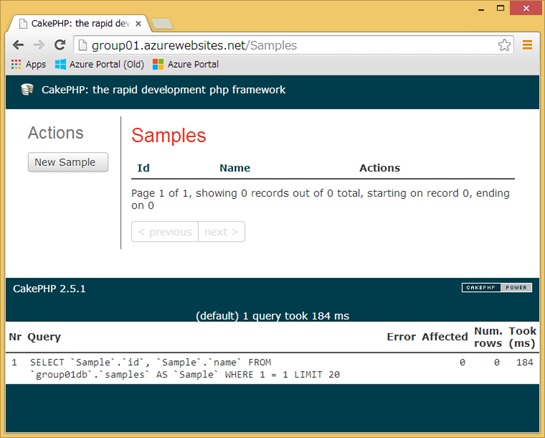This screenshot has width=545, height=438.
Task: Click the 'Took (ms)' column header
Action: 522,337
